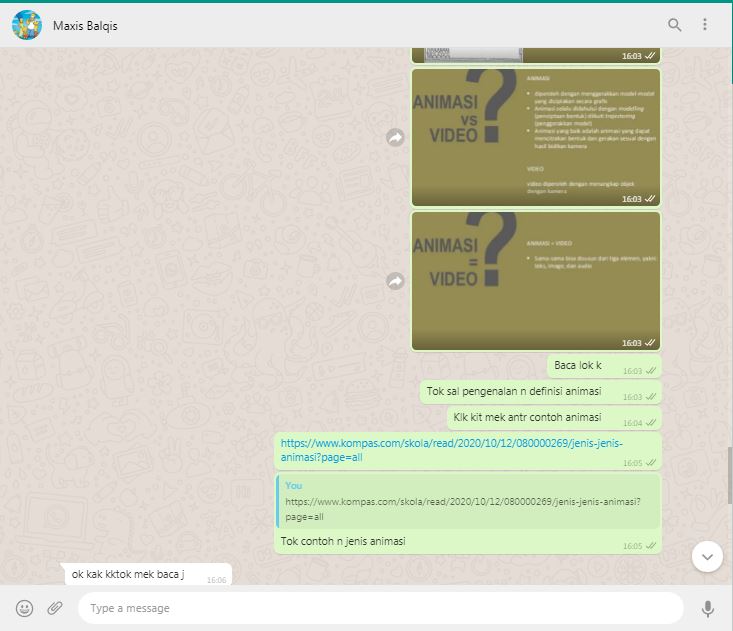The image size is (733, 631).
Task: Click the Type a message field
Action: click(x=380, y=608)
